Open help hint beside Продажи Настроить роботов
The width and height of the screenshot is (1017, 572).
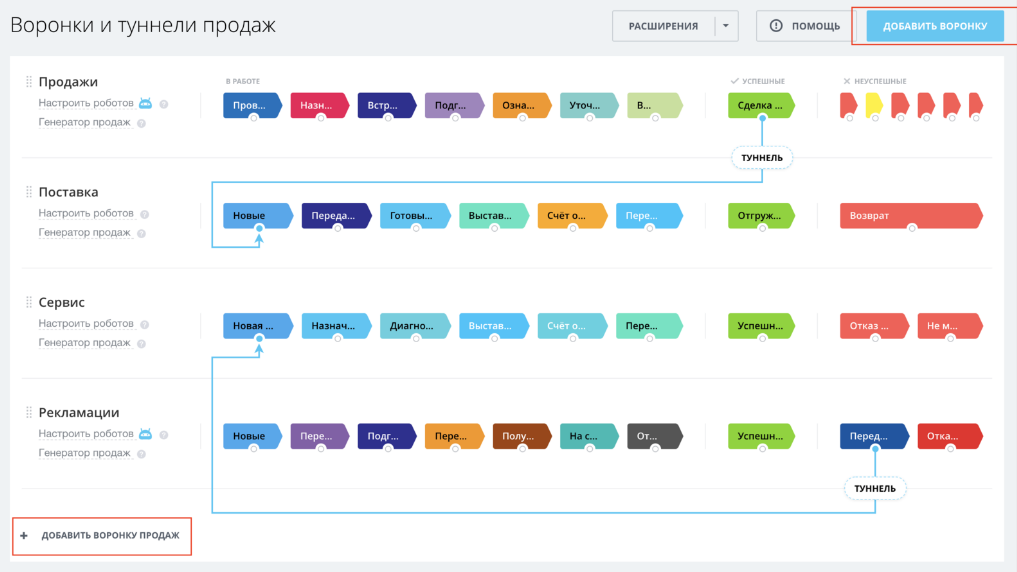(164, 104)
